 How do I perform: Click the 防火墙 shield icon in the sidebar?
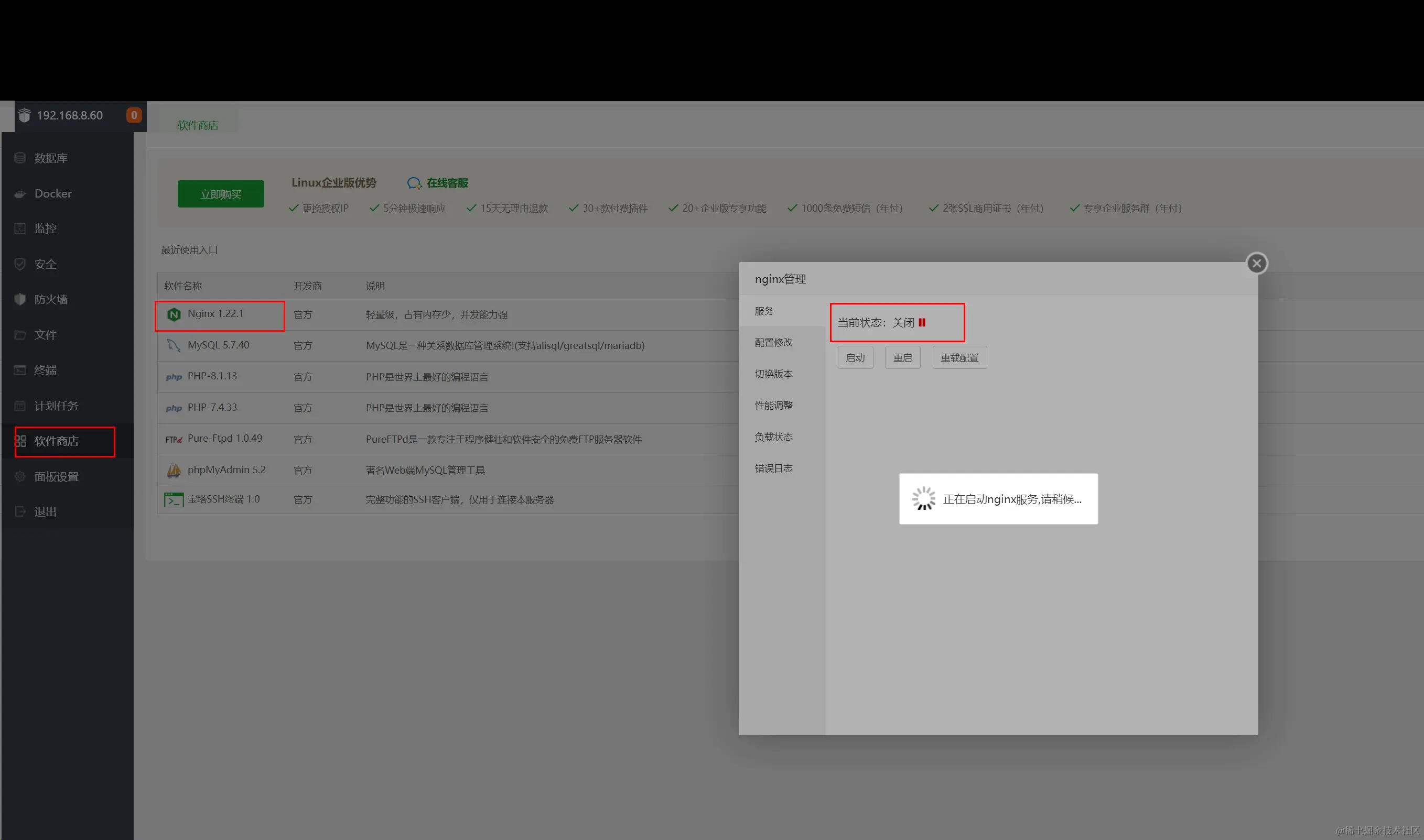click(x=20, y=299)
